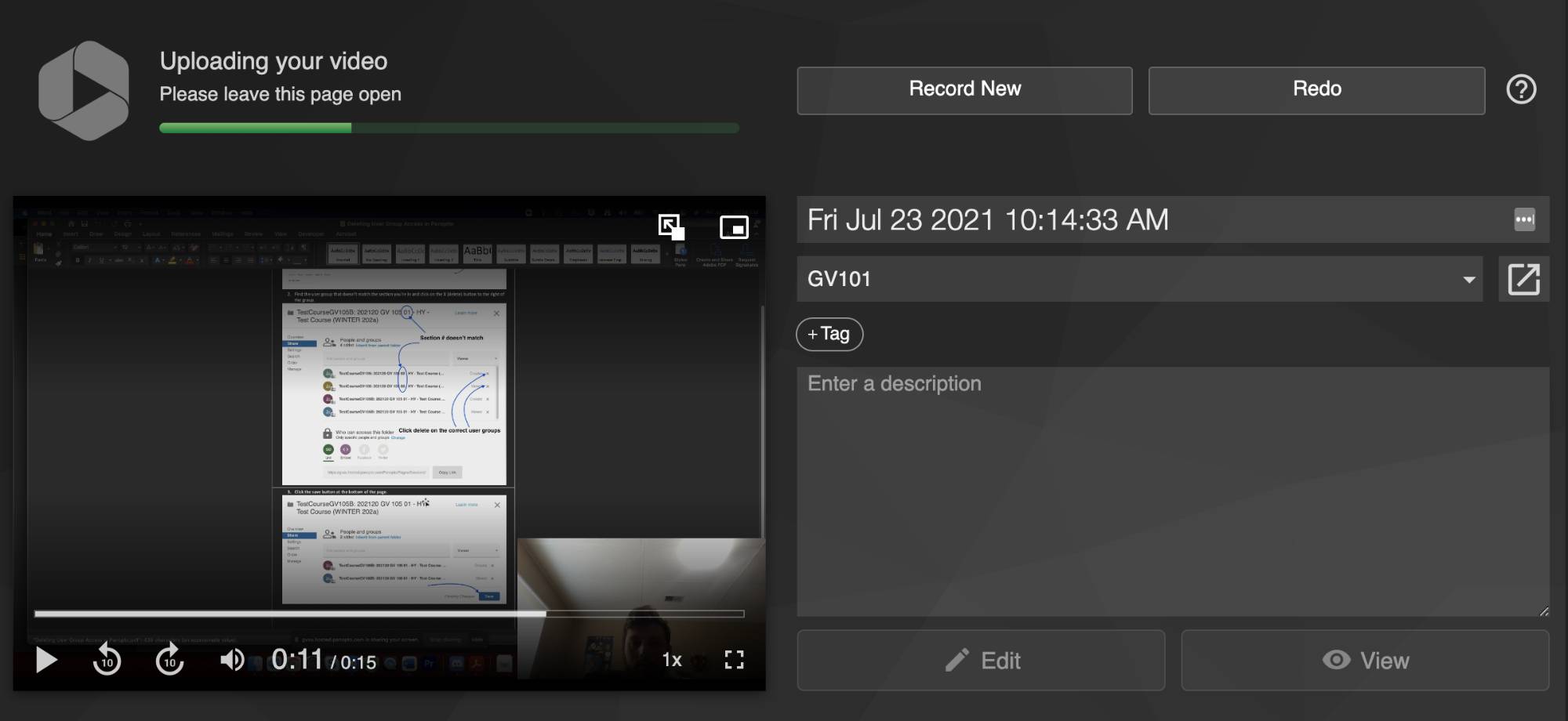The width and height of the screenshot is (1568, 721).
Task: Open the 1x playback speed menu
Action: (672, 660)
